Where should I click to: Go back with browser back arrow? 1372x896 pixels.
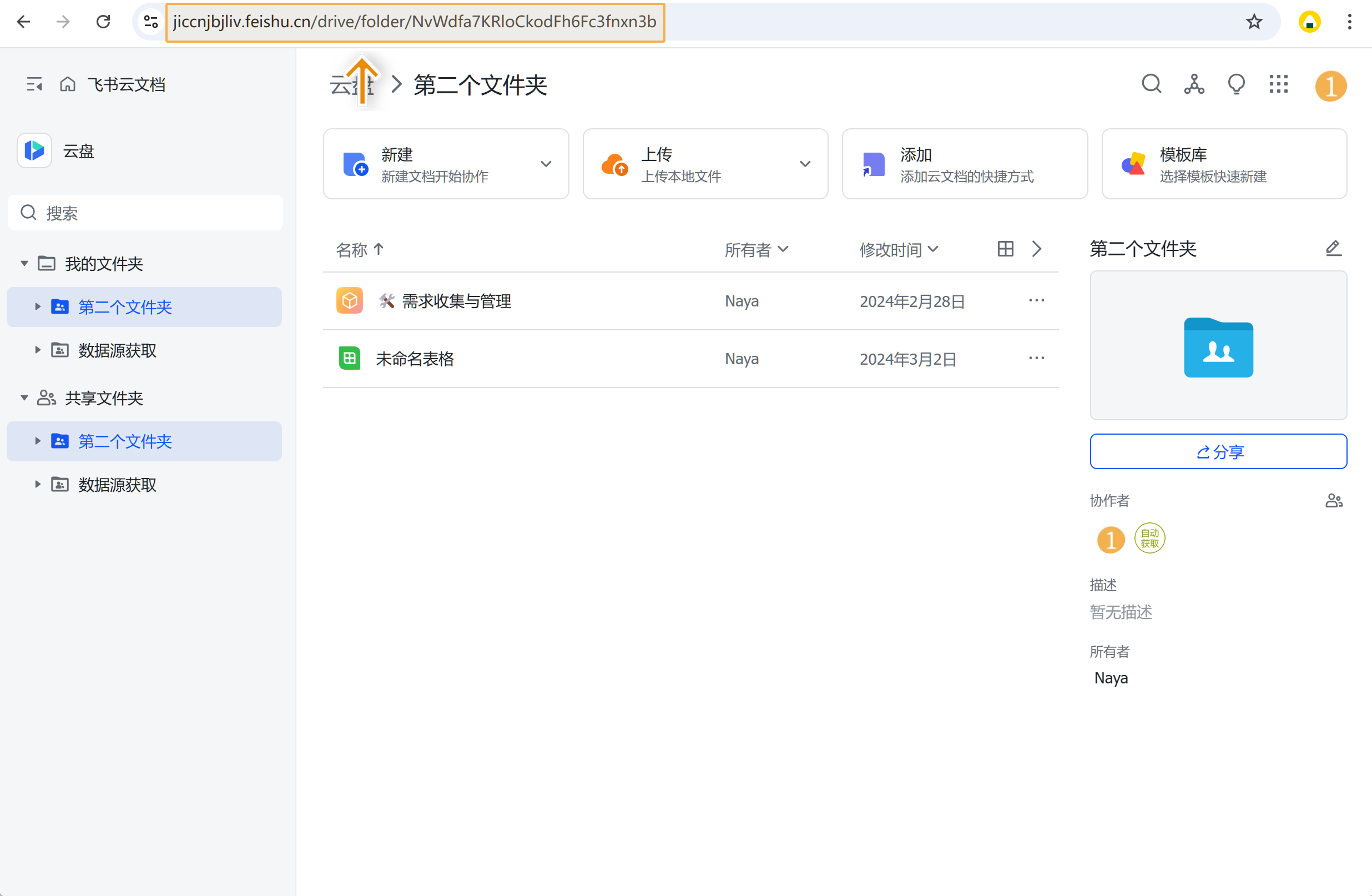[x=24, y=22]
